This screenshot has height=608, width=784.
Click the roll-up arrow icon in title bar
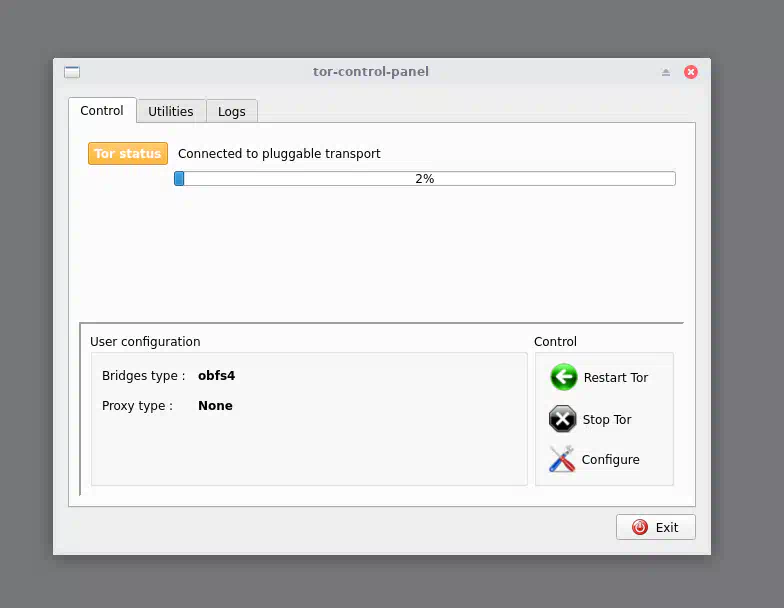point(666,72)
